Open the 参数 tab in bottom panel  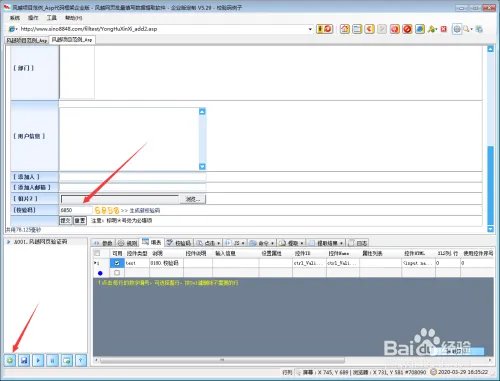tap(103, 243)
